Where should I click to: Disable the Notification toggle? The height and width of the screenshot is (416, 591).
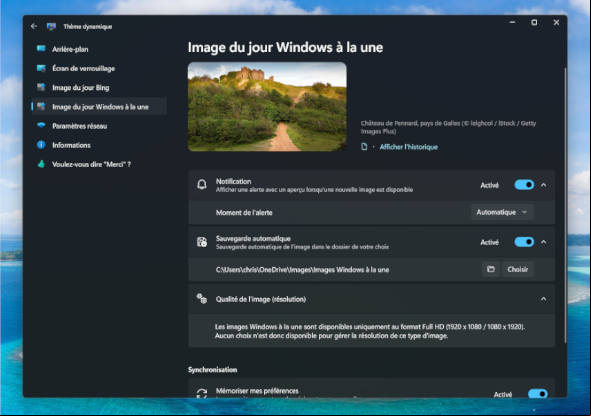(524, 185)
